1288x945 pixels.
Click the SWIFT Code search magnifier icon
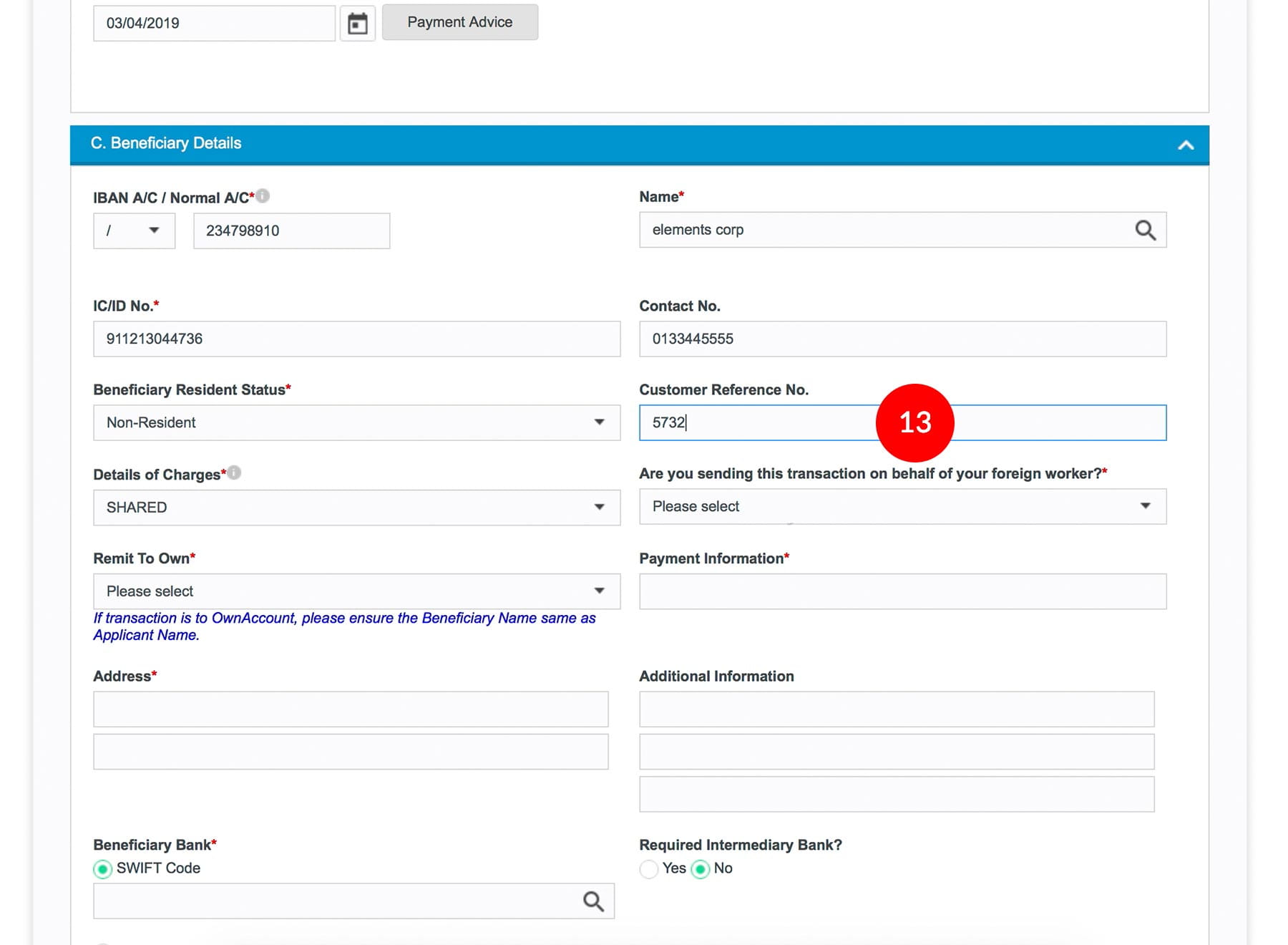click(593, 901)
